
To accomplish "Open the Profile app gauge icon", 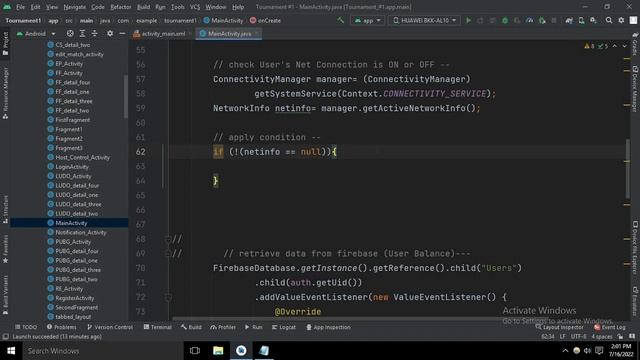I will (529, 20).
